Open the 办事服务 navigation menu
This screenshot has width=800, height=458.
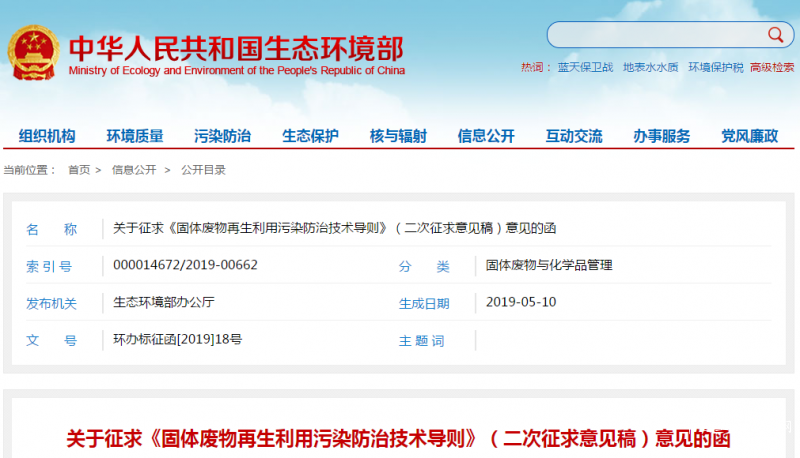point(662,136)
